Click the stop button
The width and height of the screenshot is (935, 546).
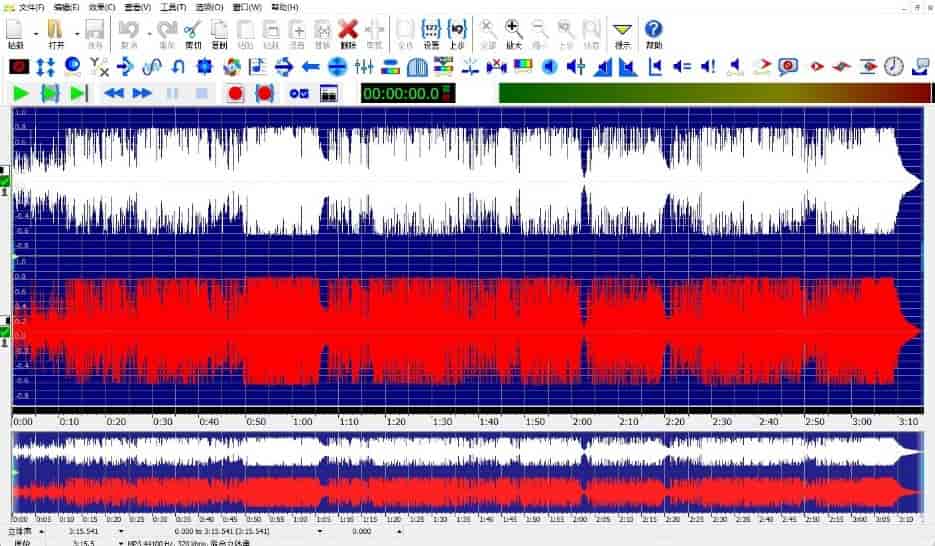coord(202,94)
